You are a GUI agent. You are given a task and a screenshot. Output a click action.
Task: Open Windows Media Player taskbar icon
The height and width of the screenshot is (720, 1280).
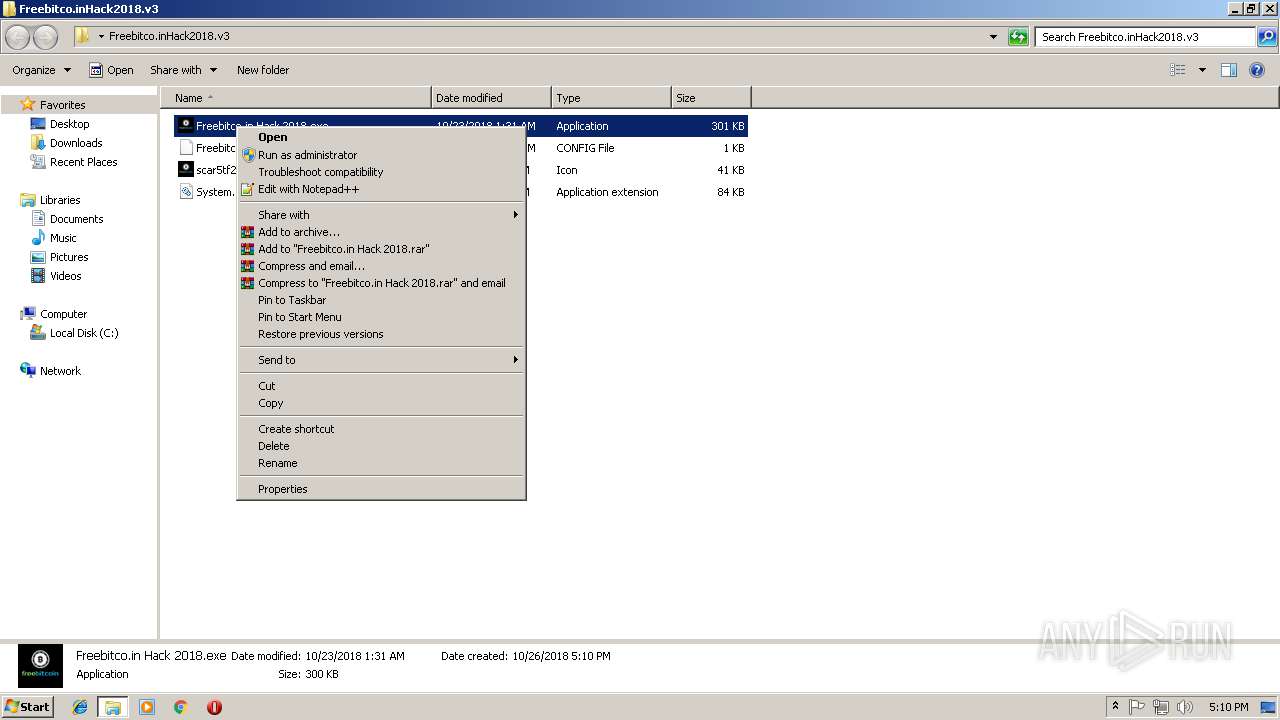click(147, 707)
